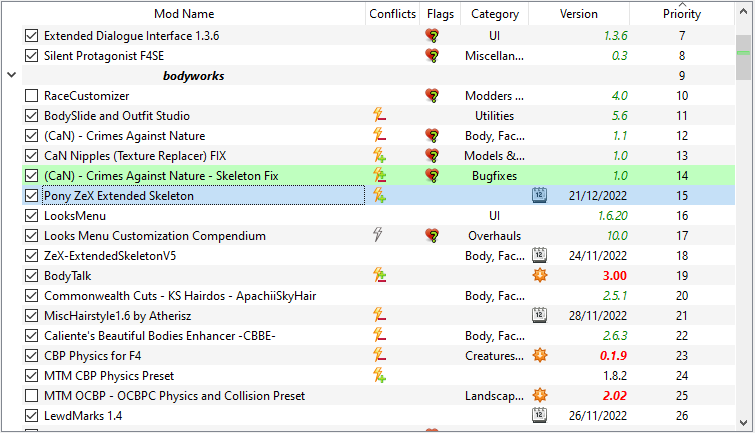The width and height of the screenshot is (755, 433).
Task: Click the heart flag for Looks Menu Customization Compendium
Action: point(432,236)
